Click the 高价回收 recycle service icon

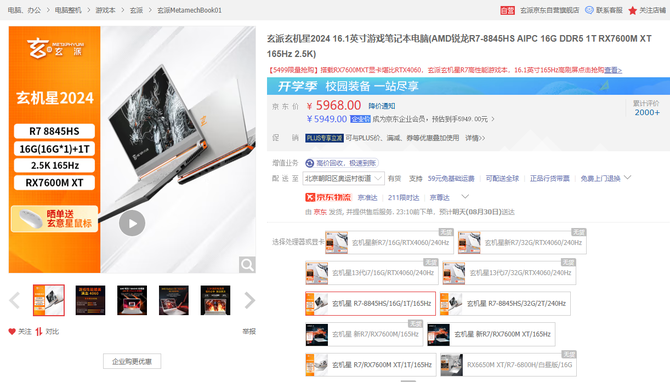tap(309, 163)
